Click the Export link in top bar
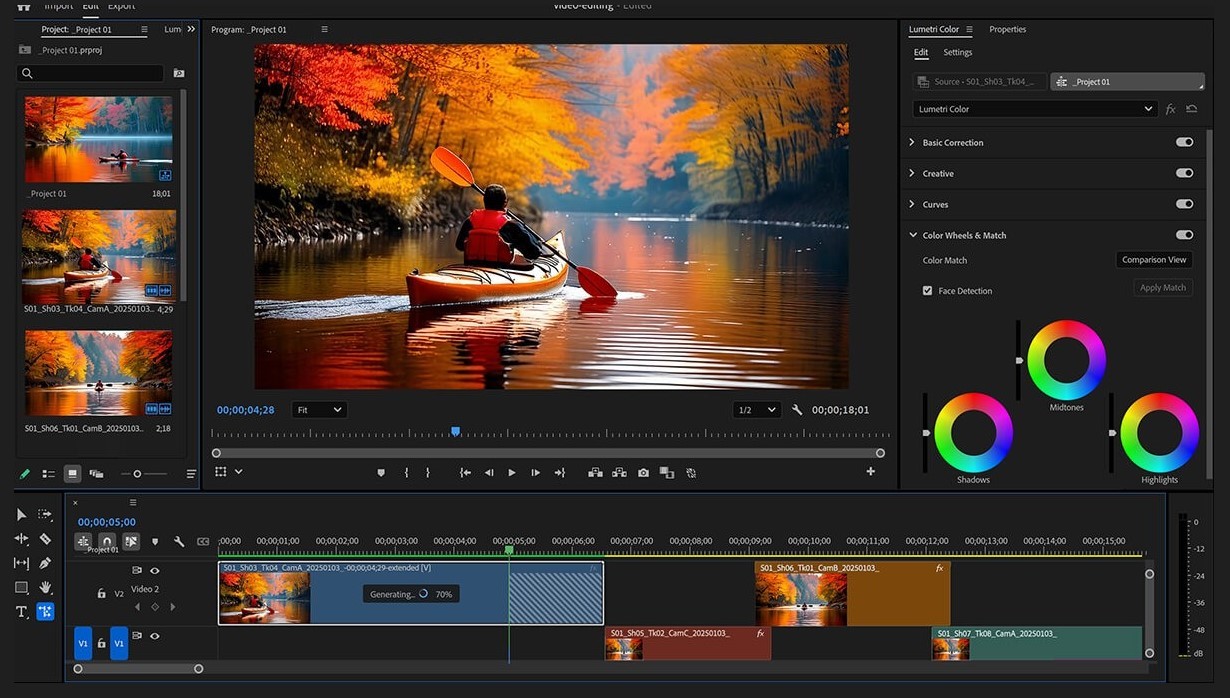The width and height of the screenshot is (1230, 698). (121, 6)
